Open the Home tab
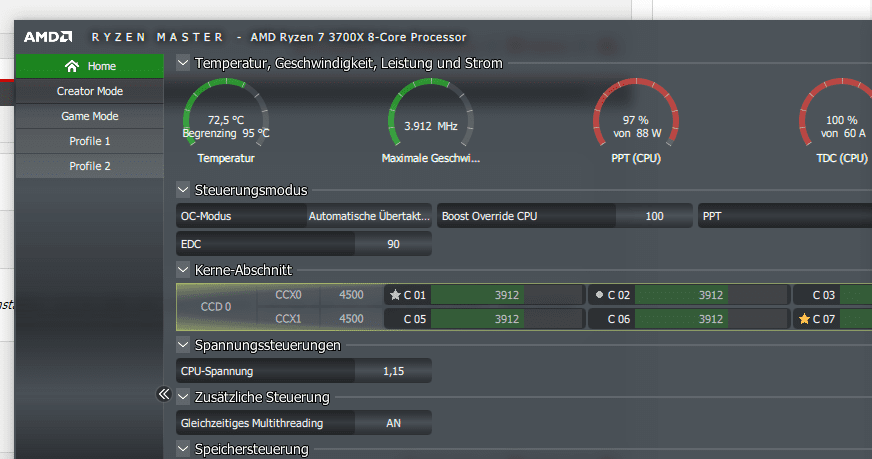Viewport: 872px width, 459px height. 90,66
